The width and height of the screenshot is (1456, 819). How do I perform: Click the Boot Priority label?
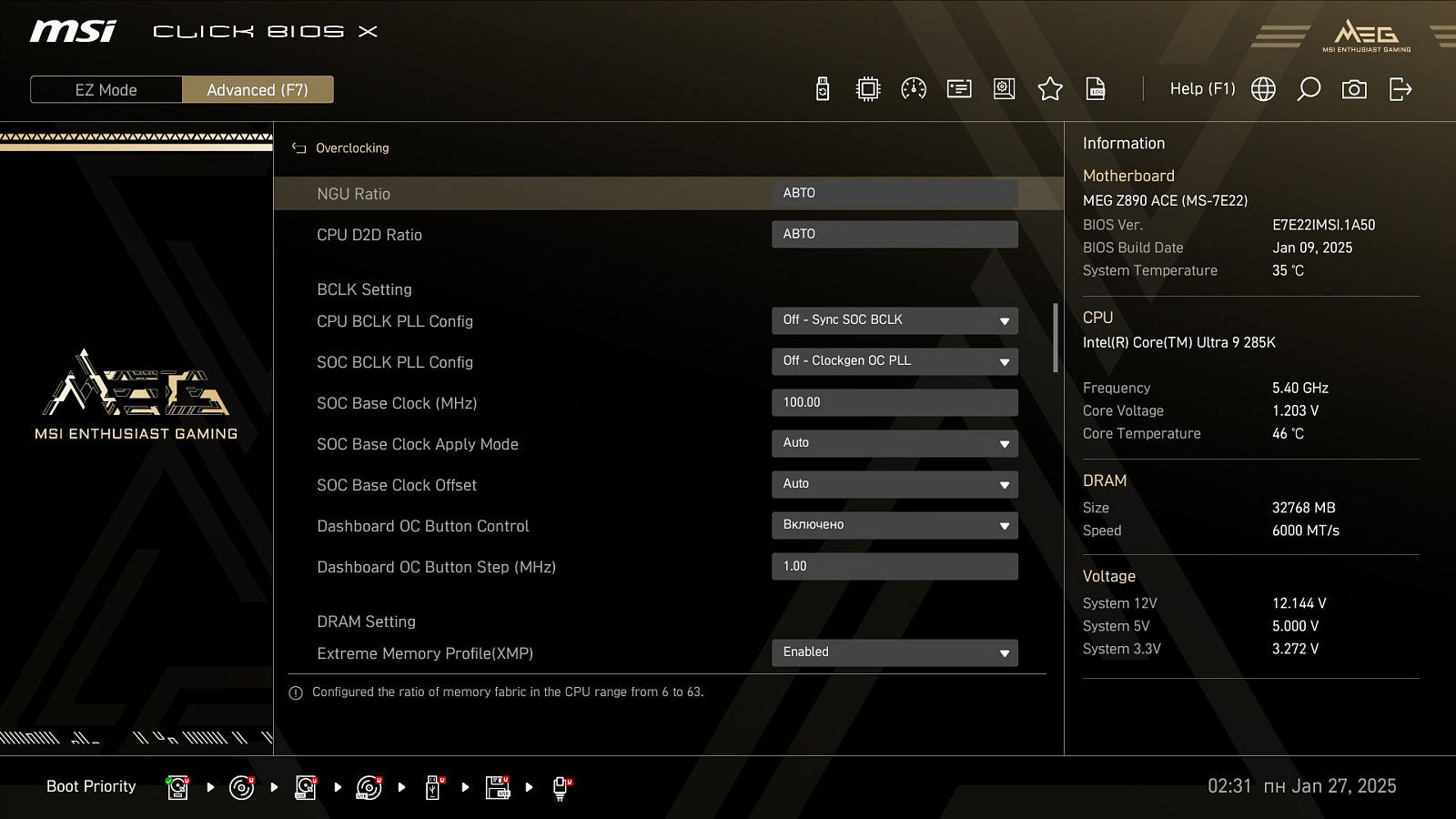91,786
